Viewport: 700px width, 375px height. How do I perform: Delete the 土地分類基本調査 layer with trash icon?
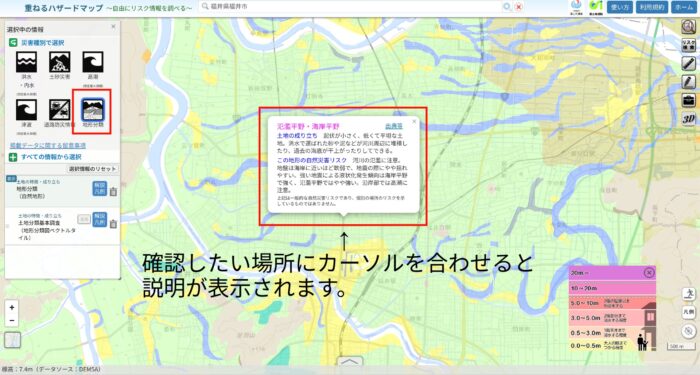pos(113,224)
